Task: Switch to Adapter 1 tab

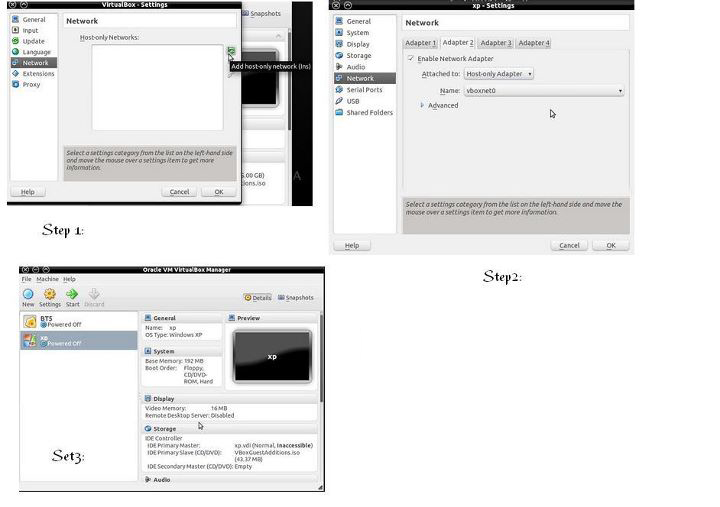Action: (420, 43)
